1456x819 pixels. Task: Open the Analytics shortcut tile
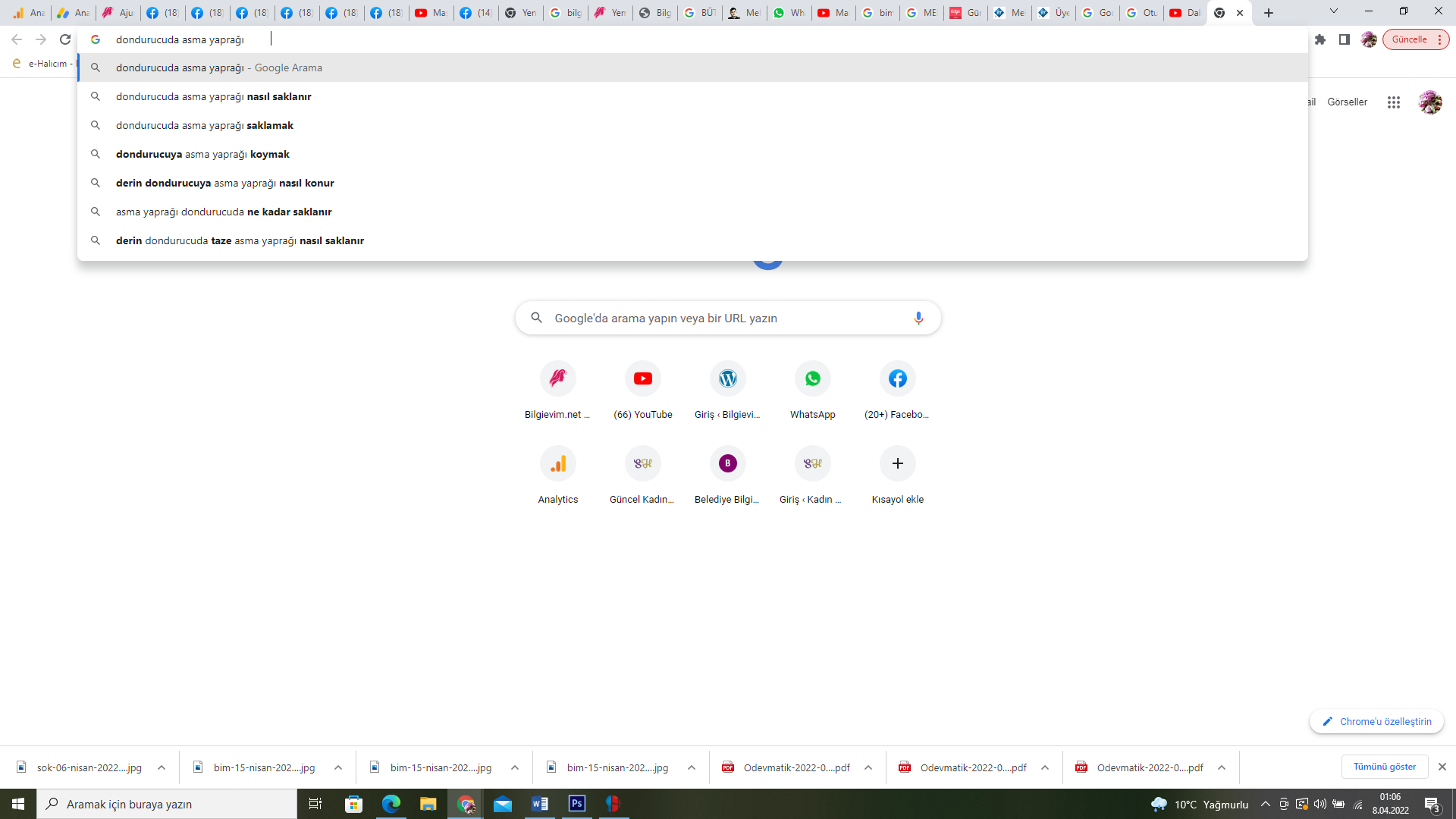tap(557, 463)
